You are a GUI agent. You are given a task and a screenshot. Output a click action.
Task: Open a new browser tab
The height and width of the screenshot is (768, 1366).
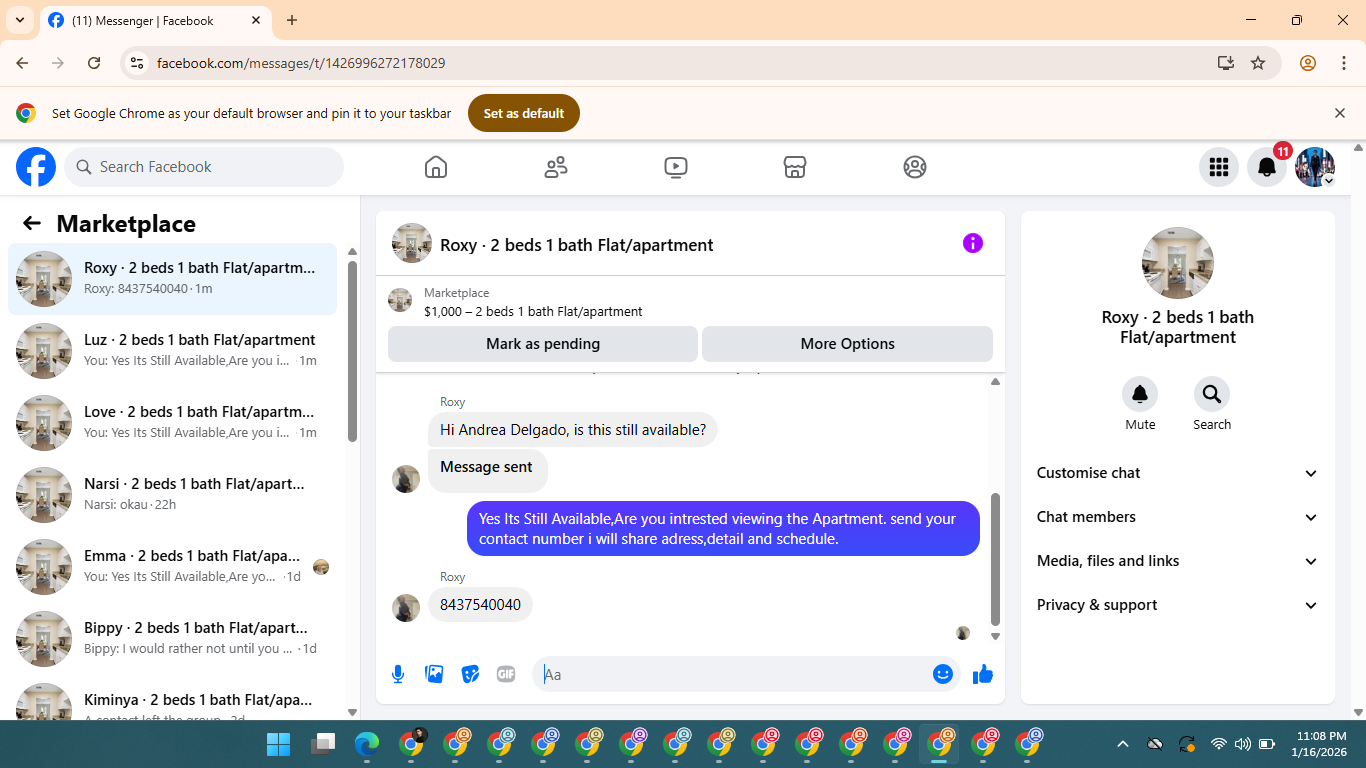coord(292,20)
